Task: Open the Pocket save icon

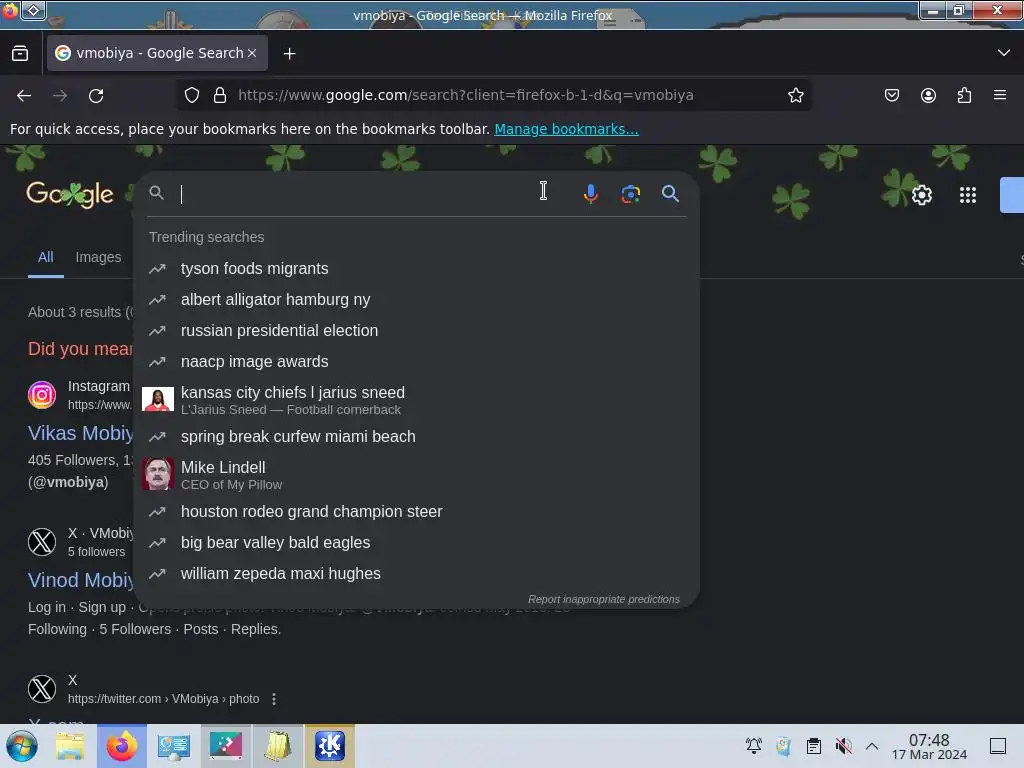Action: point(891,95)
